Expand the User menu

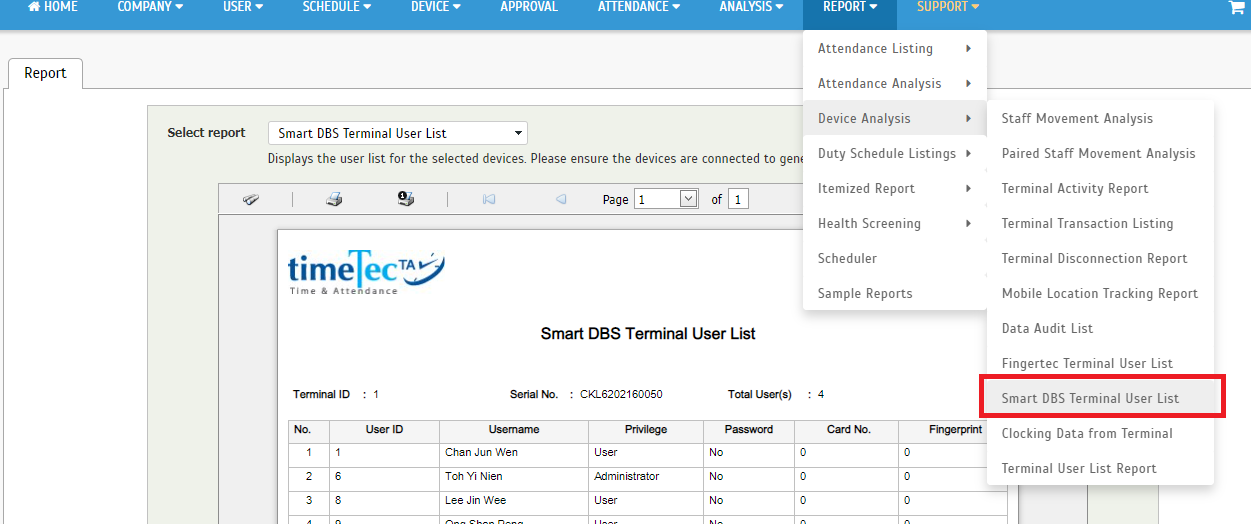click(x=243, y=7)
